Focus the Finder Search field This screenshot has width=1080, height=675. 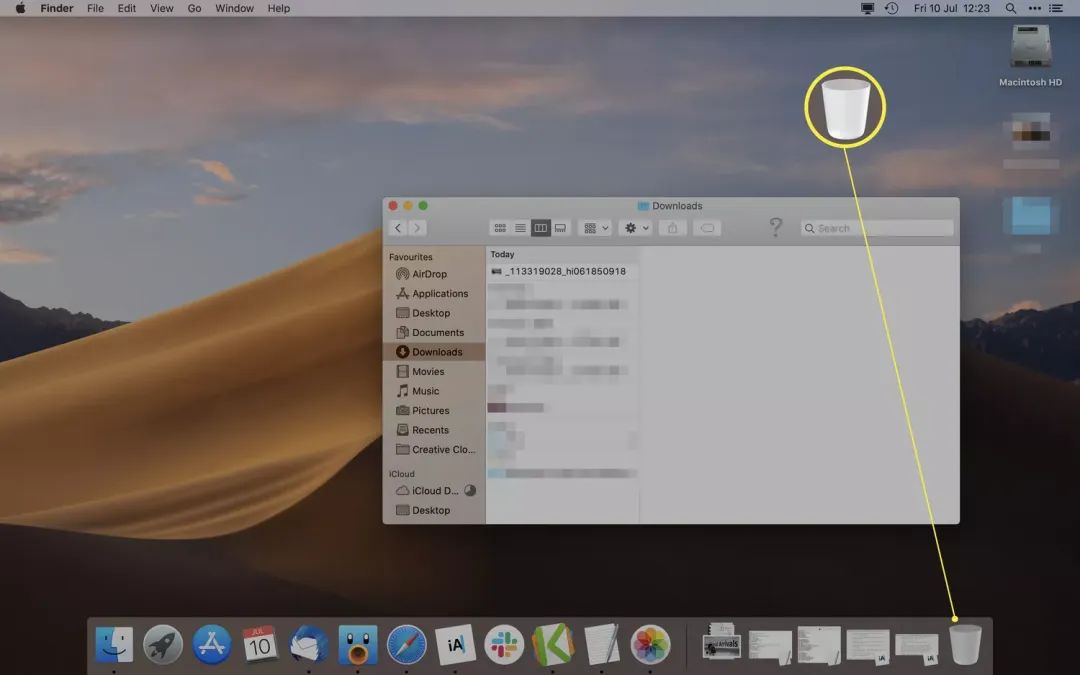coord(877,228)
